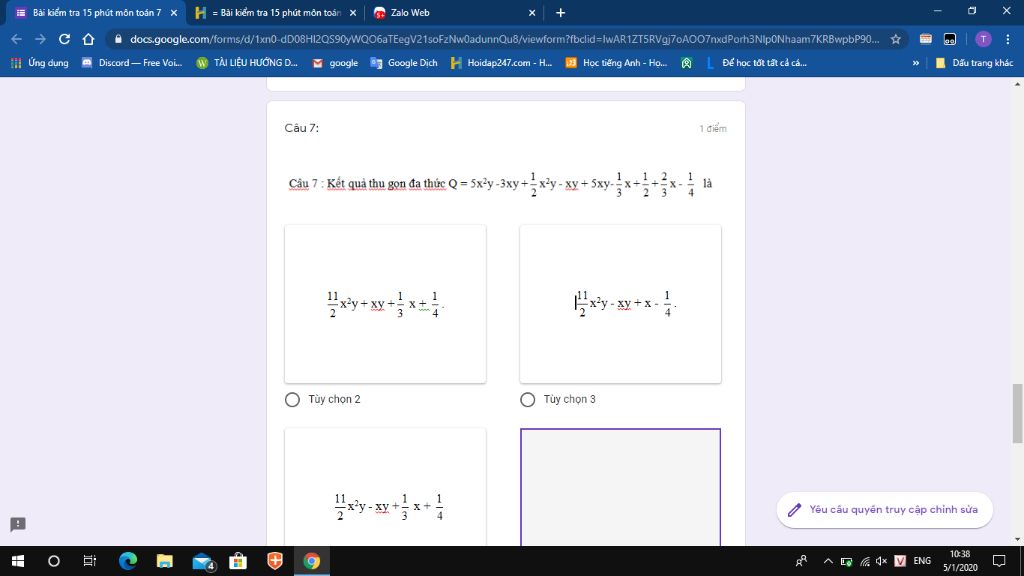Open the People icon in system tray
The image size is (1024, 576).
[801, 561]
